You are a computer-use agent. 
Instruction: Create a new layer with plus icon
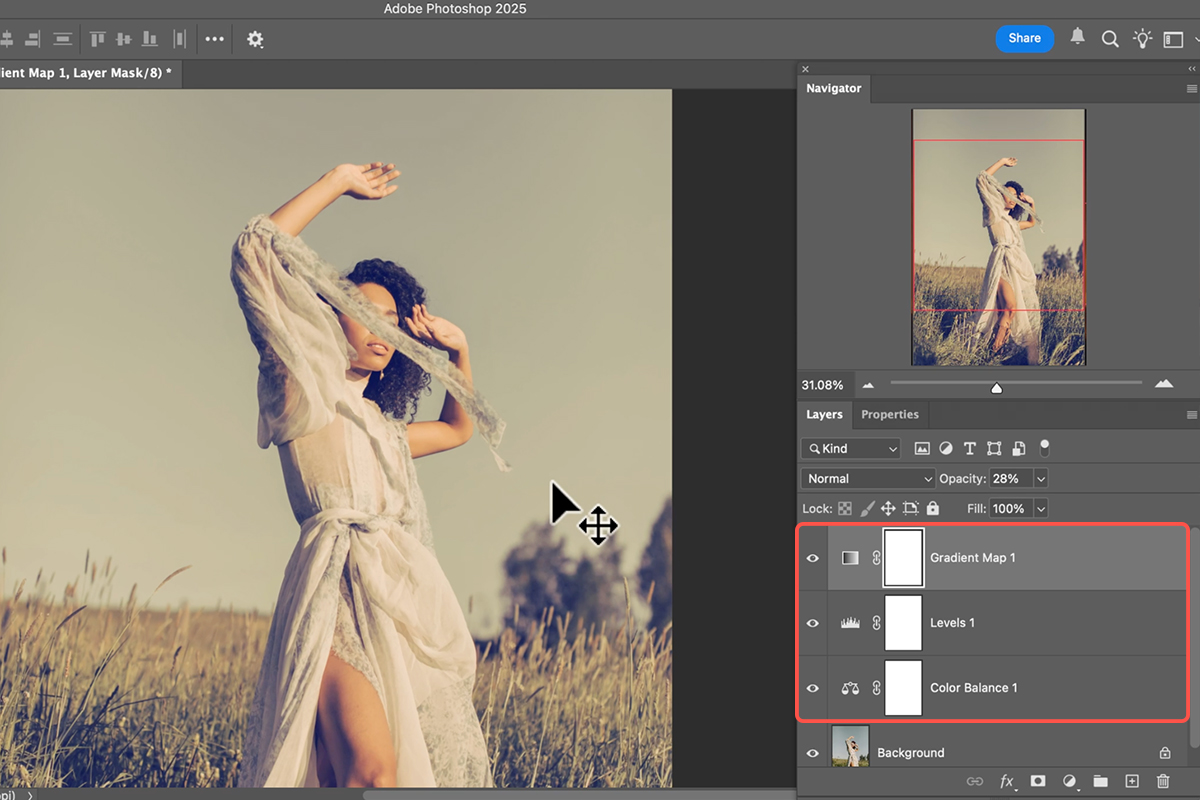pos(1132,781)
